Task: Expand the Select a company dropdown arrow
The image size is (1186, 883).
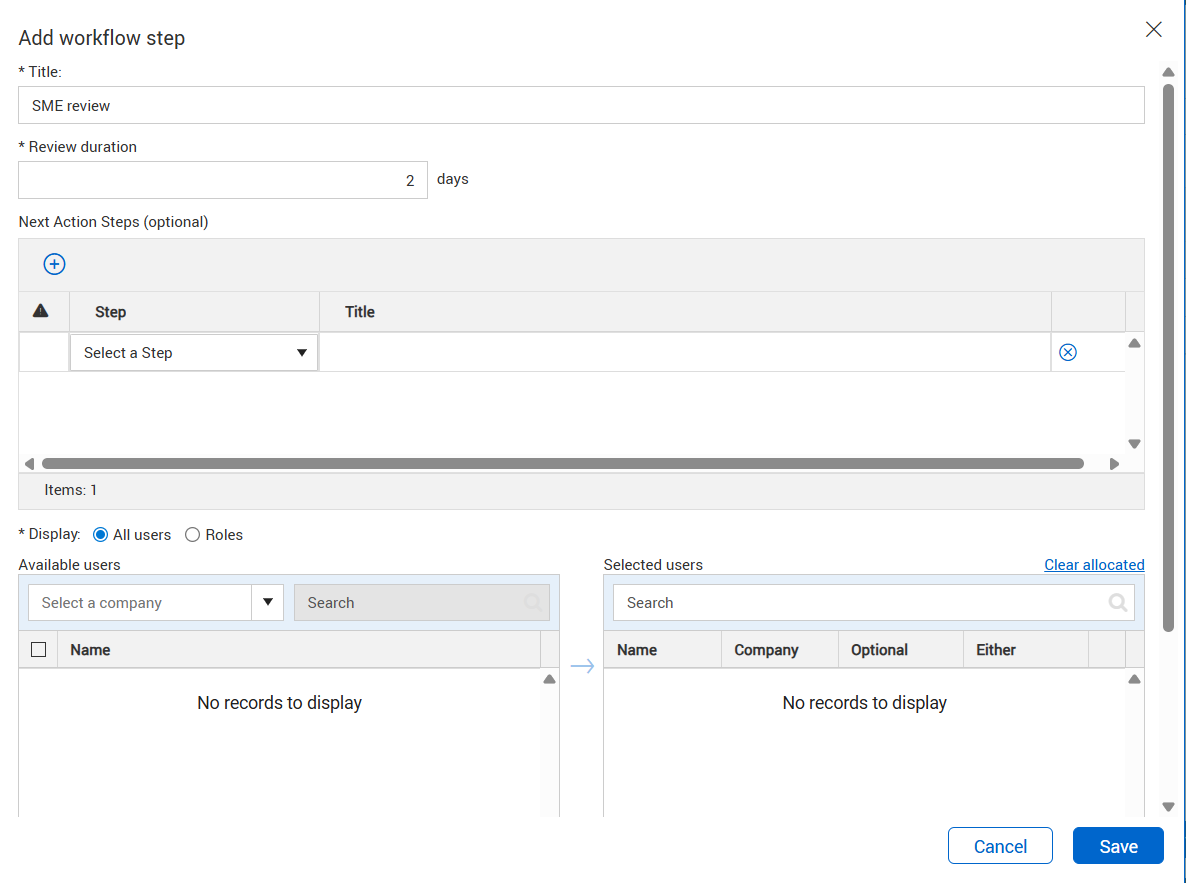Action: click(267, 603)
